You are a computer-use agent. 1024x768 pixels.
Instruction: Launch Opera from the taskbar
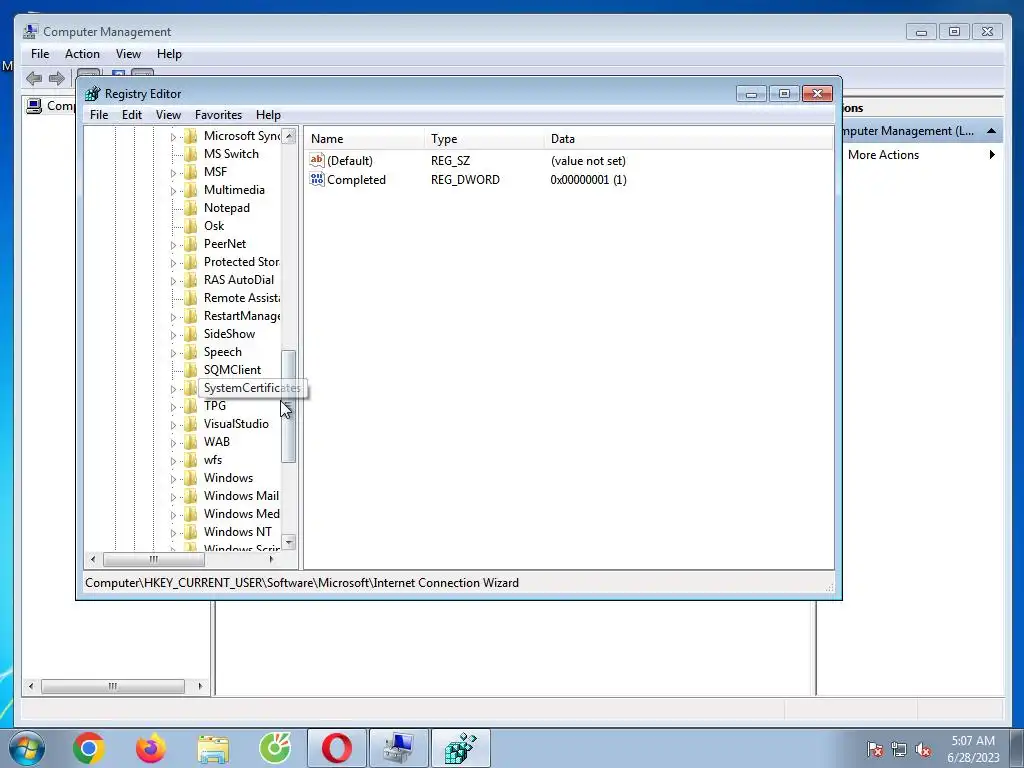[336, 748]
